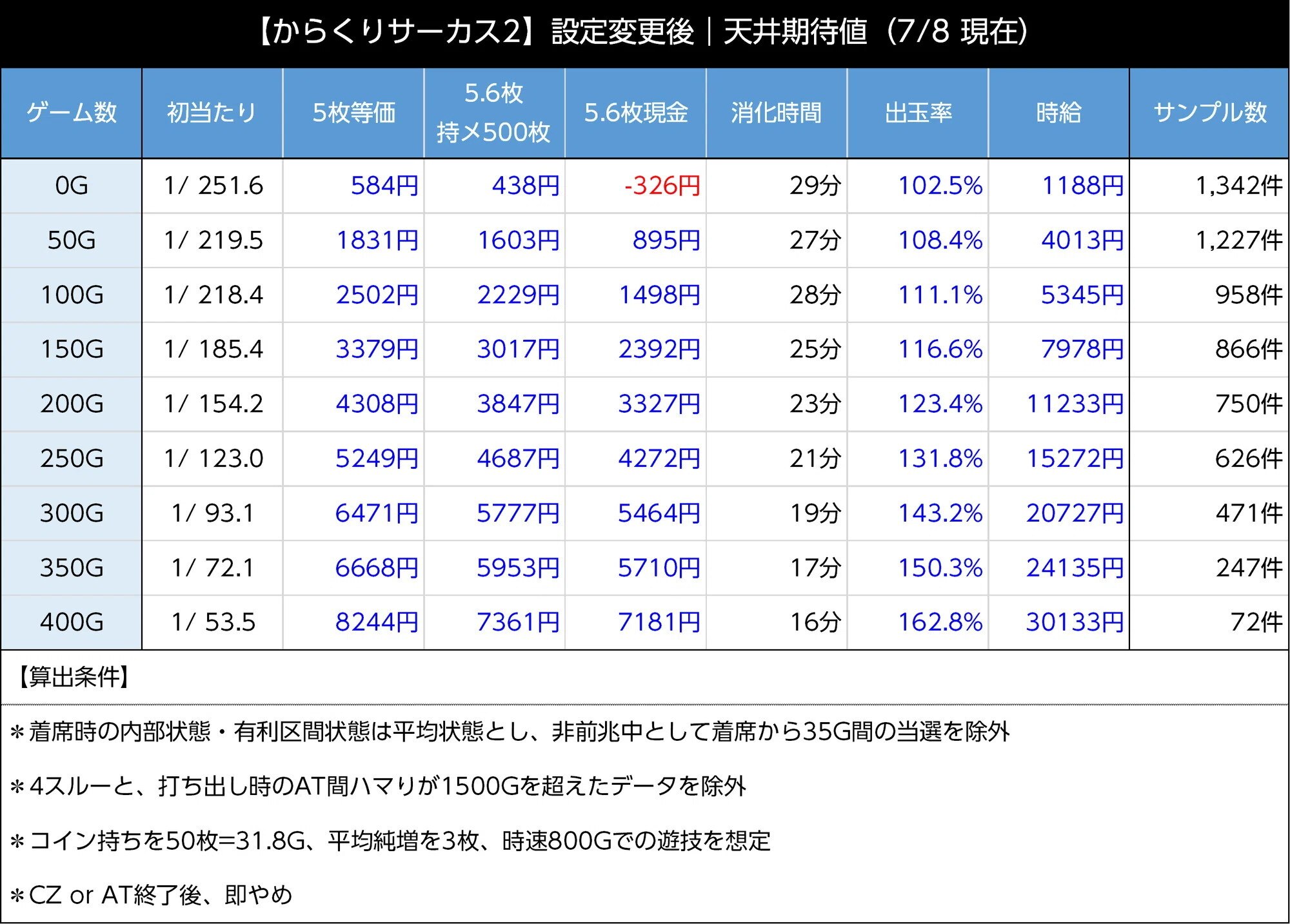Select the 0G row label

pos(71,186)
